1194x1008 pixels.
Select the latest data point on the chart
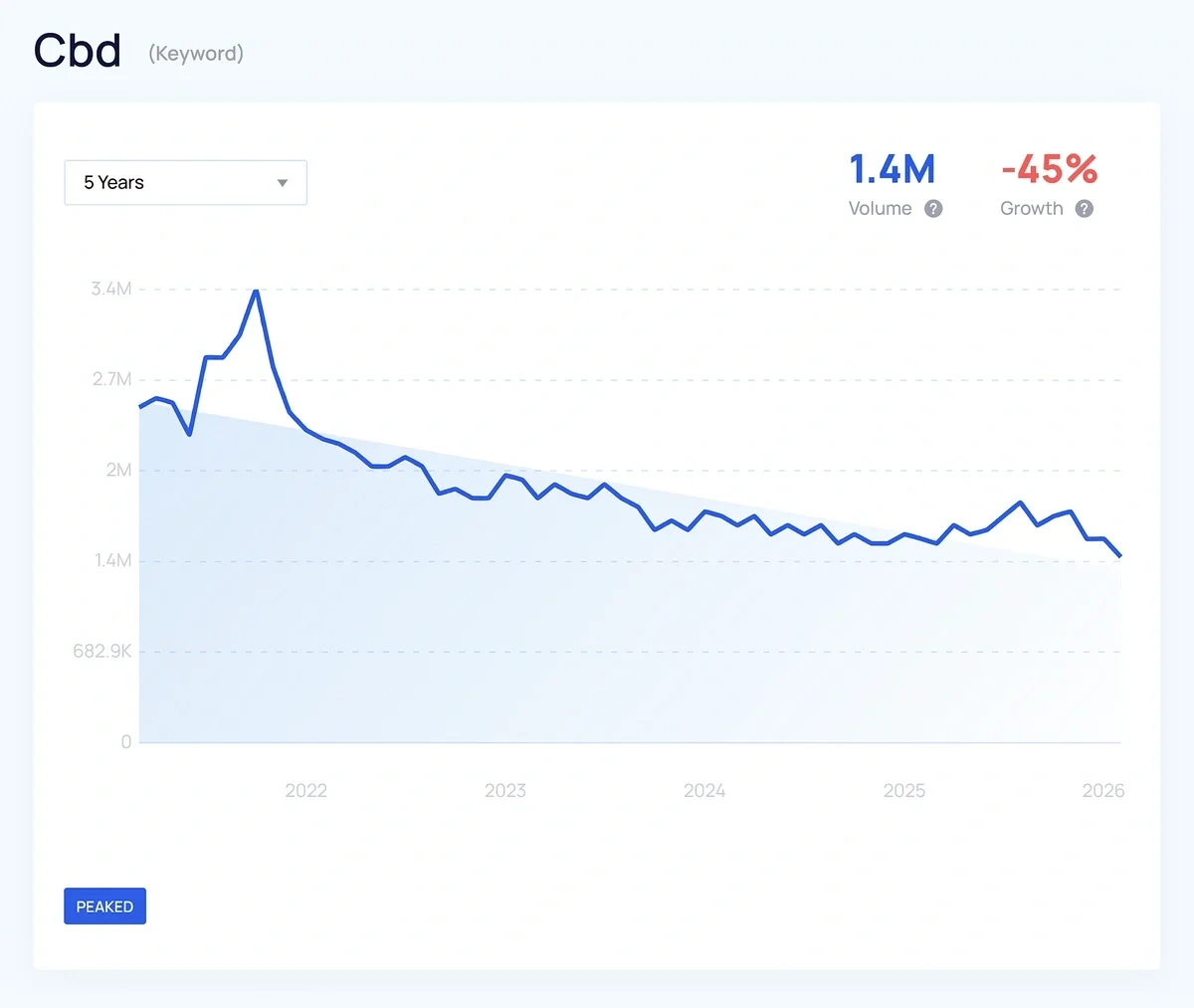(1119, 554)
